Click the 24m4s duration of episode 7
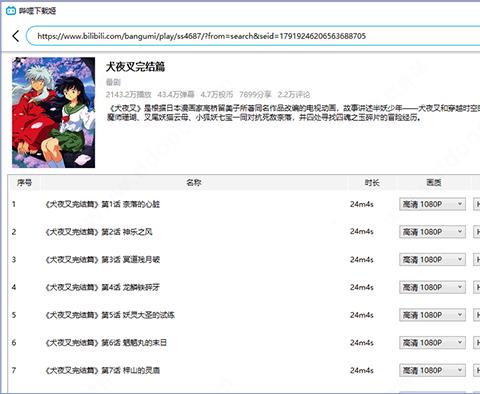The image size is (480, 394). [x=362, y=370]
